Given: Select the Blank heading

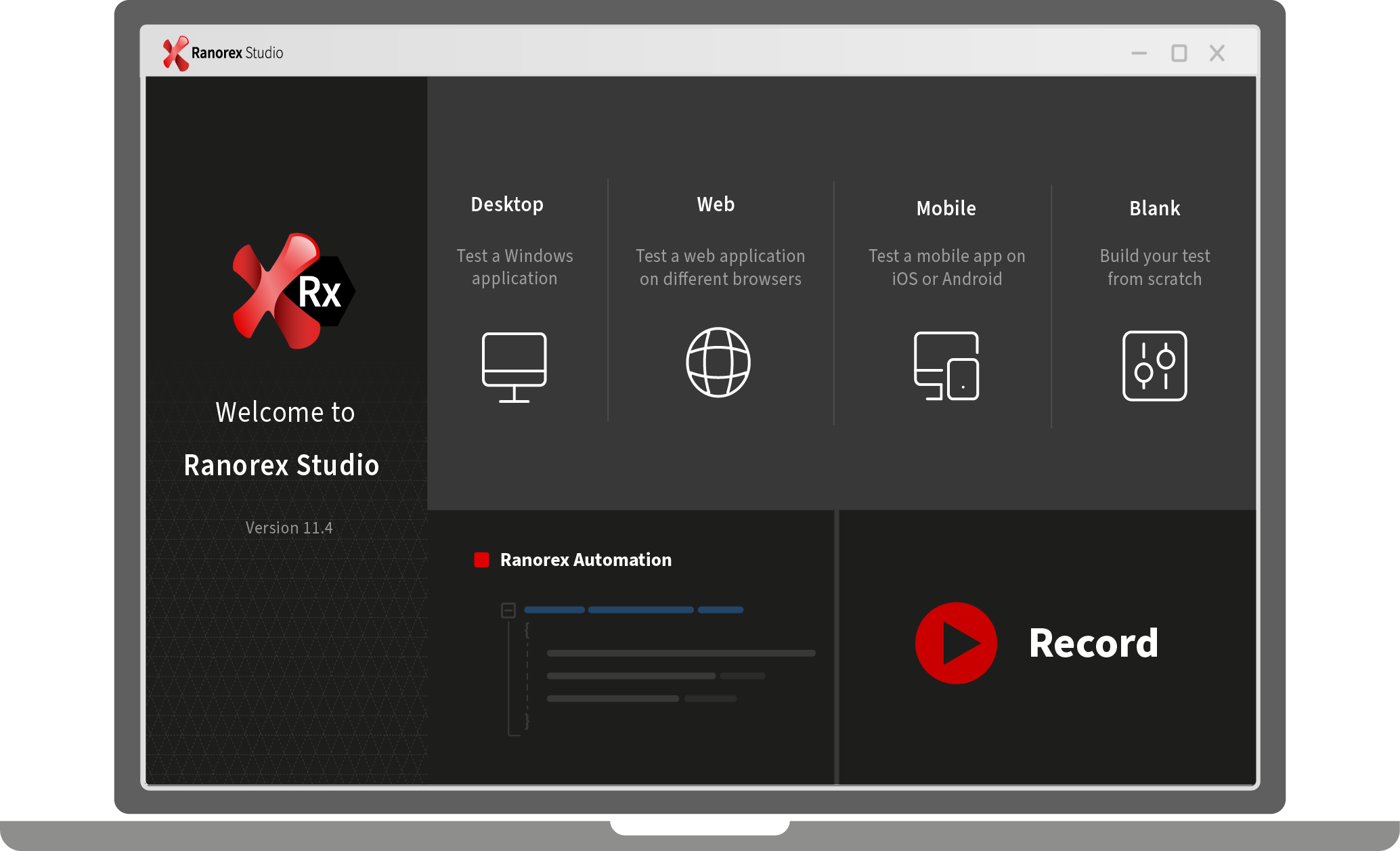Looking at the screenshot, I should [x=1155, y=208].
